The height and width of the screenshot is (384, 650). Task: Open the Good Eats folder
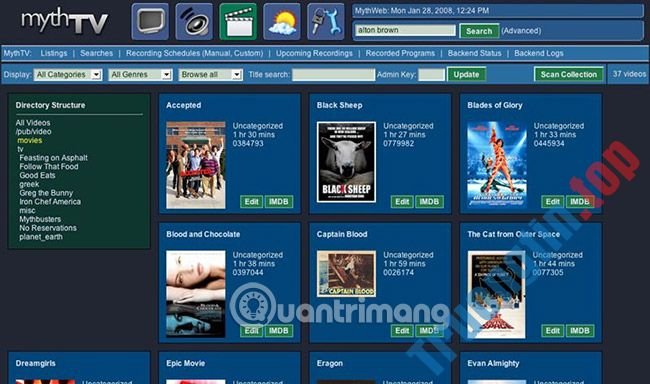pyautogui.click(x=37, y=175)
